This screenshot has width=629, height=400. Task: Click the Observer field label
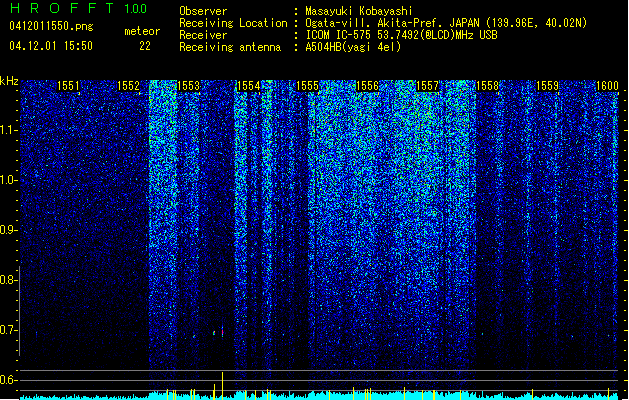(203, 11)
